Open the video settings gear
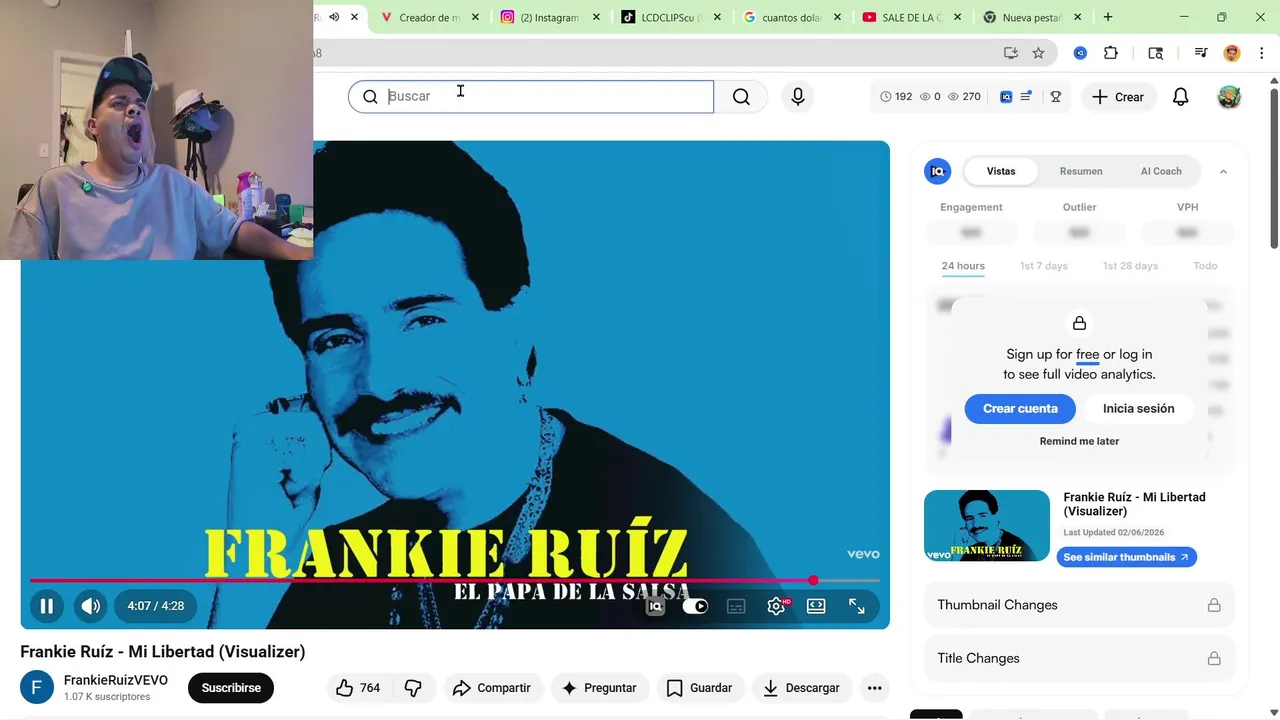Screen dimensions: 1280x720 (777, 606)
